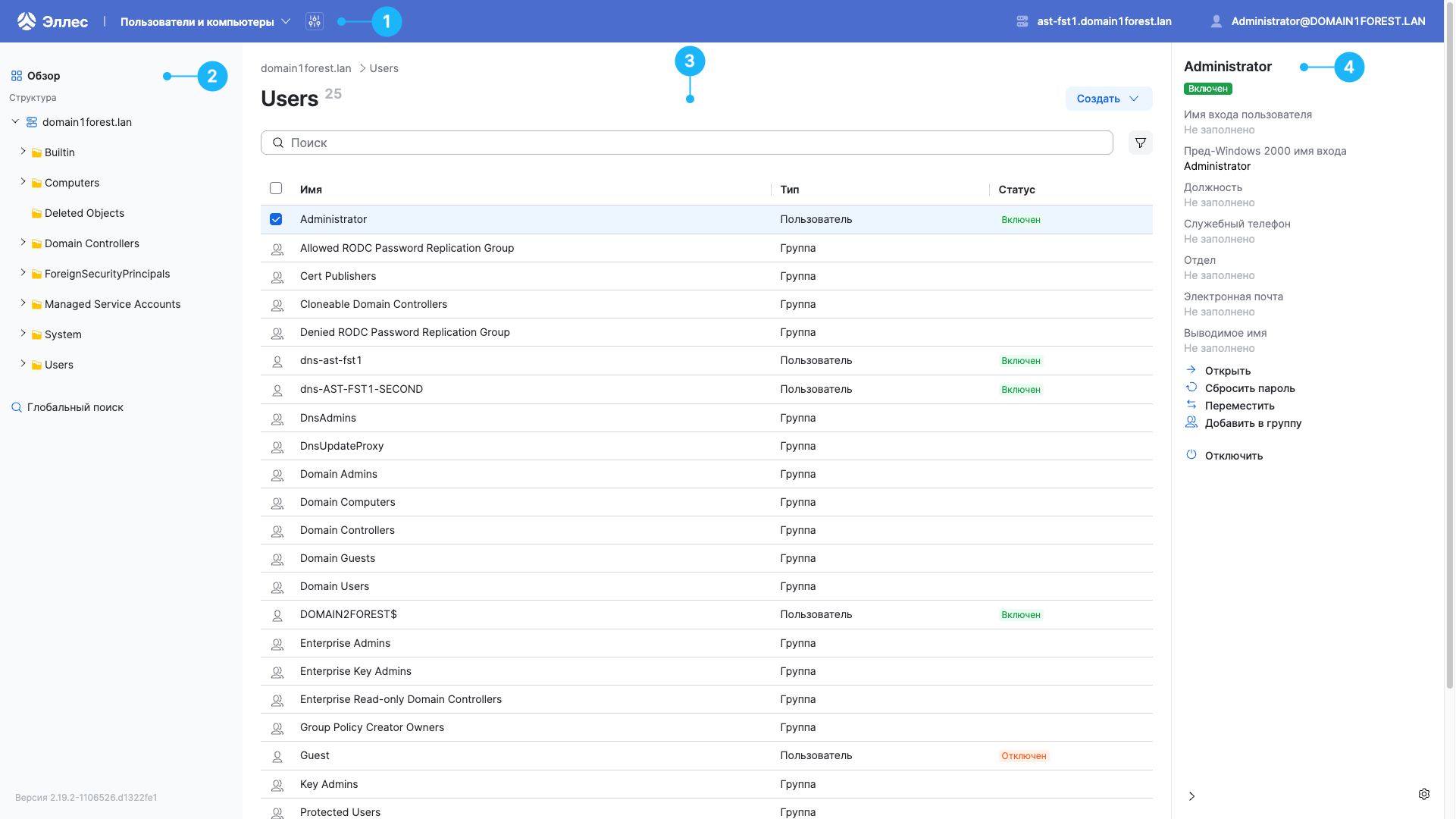This screenshot has width=1456, height=819.
Task: Click the Сбросить пароль reset password icon
Action: coord(1191,387)
